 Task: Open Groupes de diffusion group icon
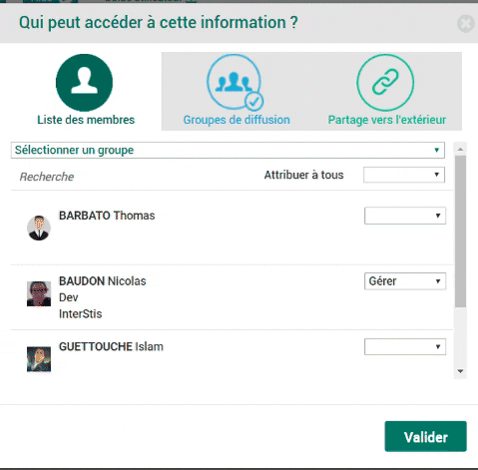[234, 82]
